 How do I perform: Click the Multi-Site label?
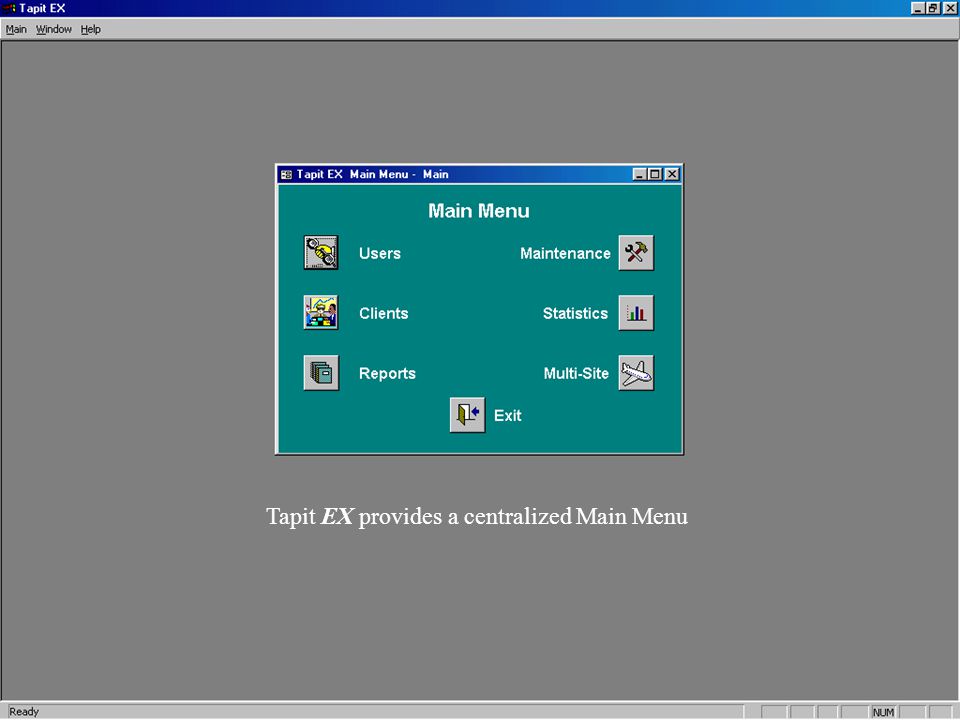pyautogui.click(x=576, y=373)
